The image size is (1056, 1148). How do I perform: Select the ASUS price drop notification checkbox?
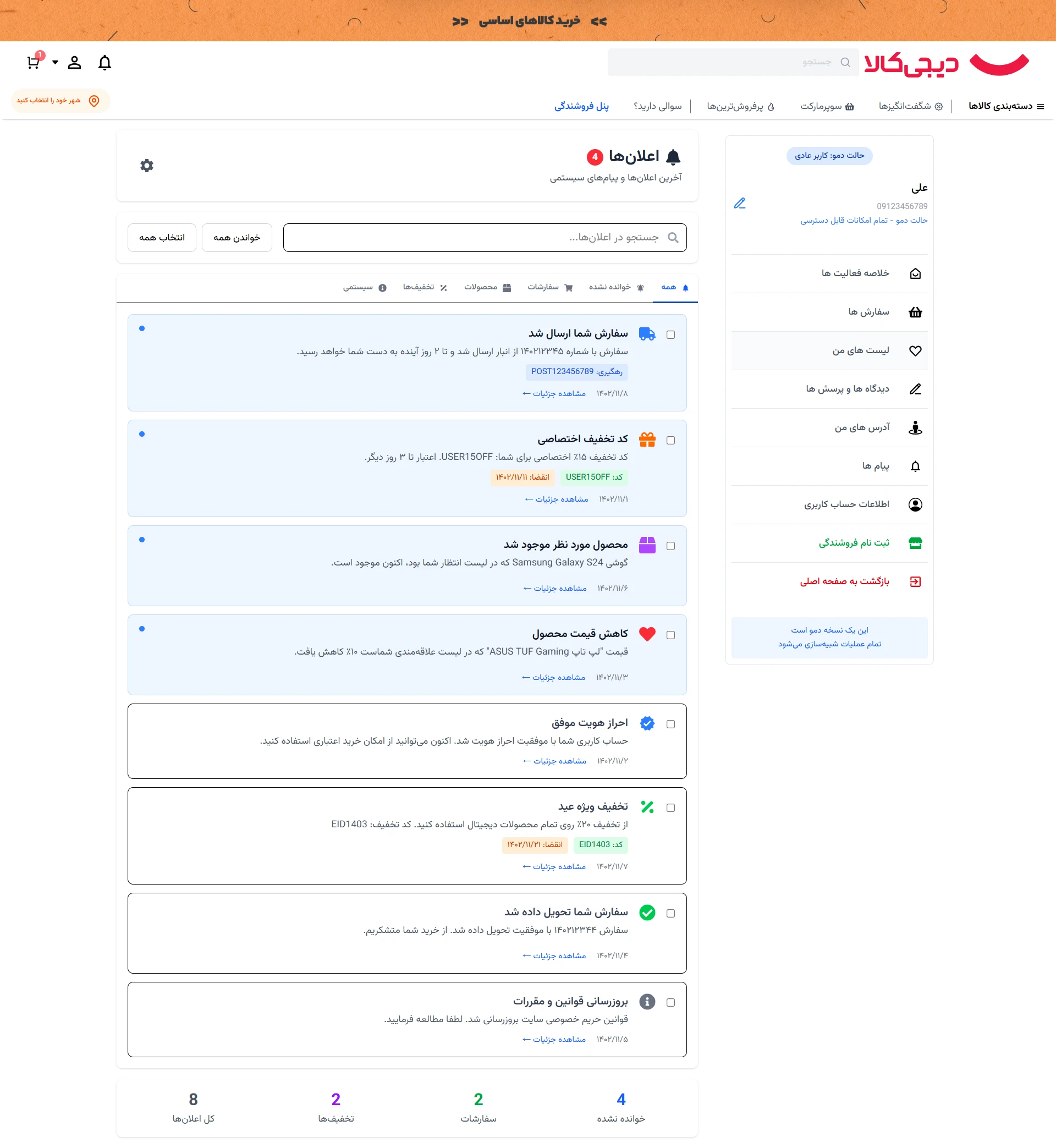point(670,635)
